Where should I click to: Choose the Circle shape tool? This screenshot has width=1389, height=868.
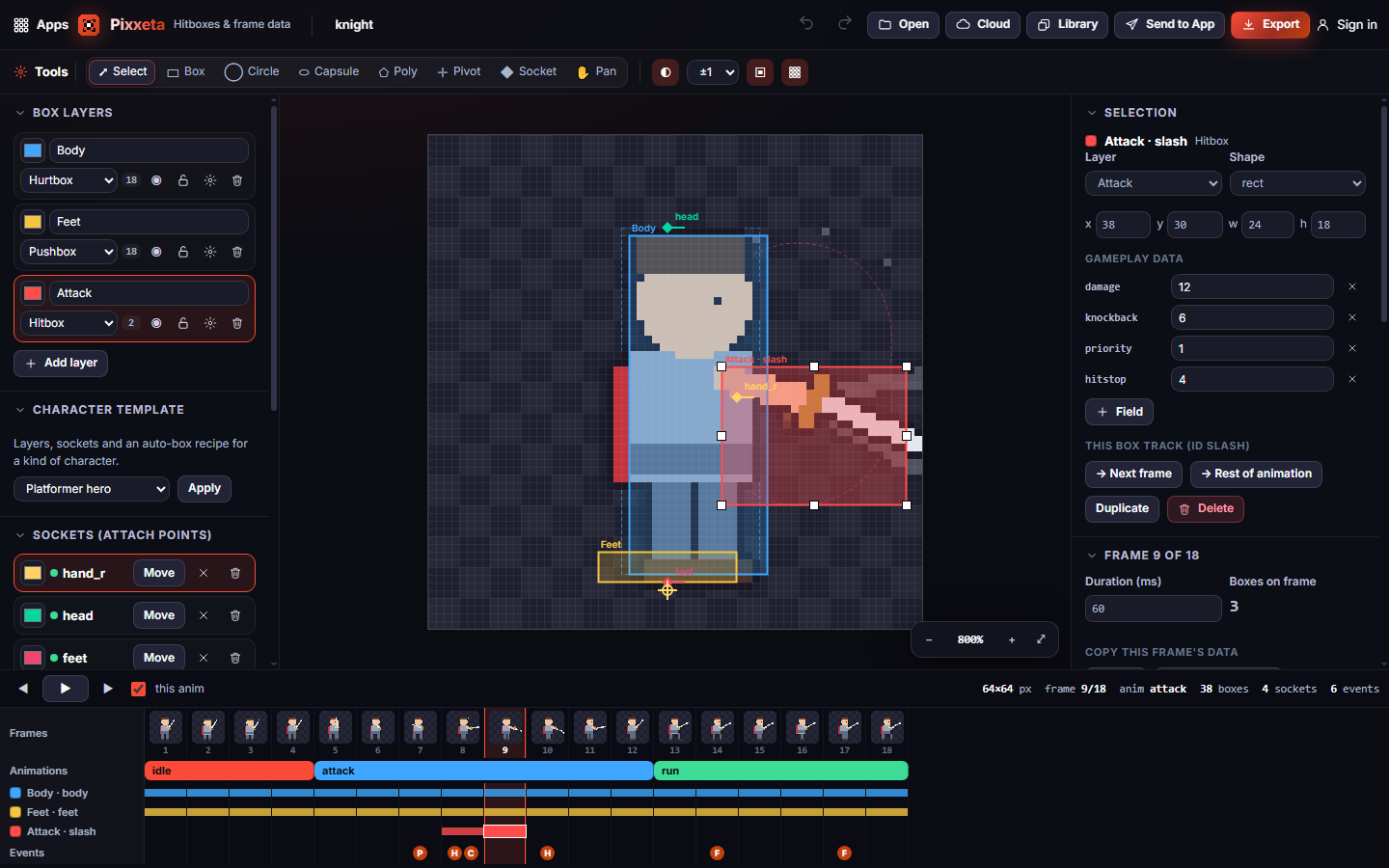(252, 72)
